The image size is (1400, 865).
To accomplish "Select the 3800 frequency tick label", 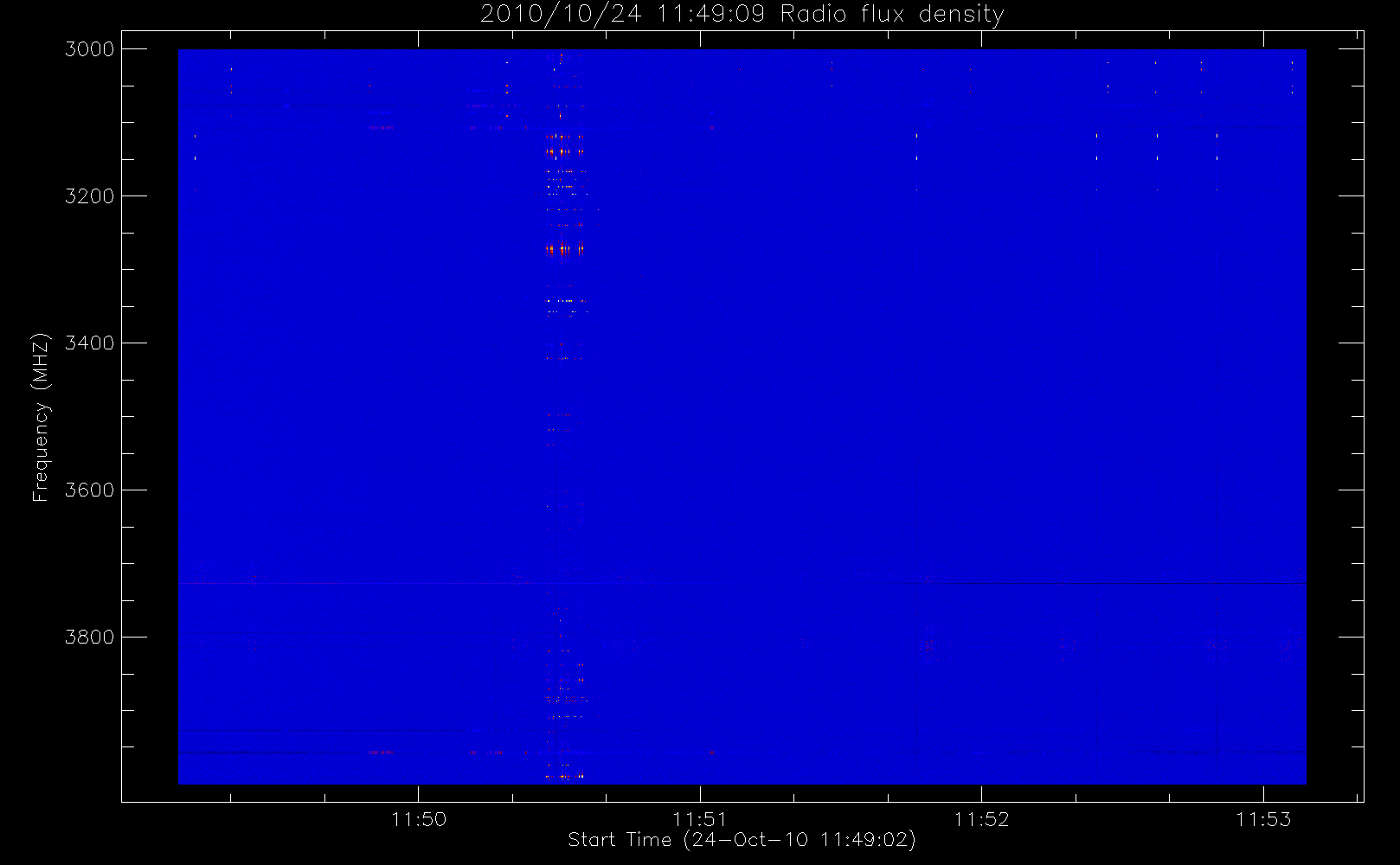I will click(x=90, y=638).
